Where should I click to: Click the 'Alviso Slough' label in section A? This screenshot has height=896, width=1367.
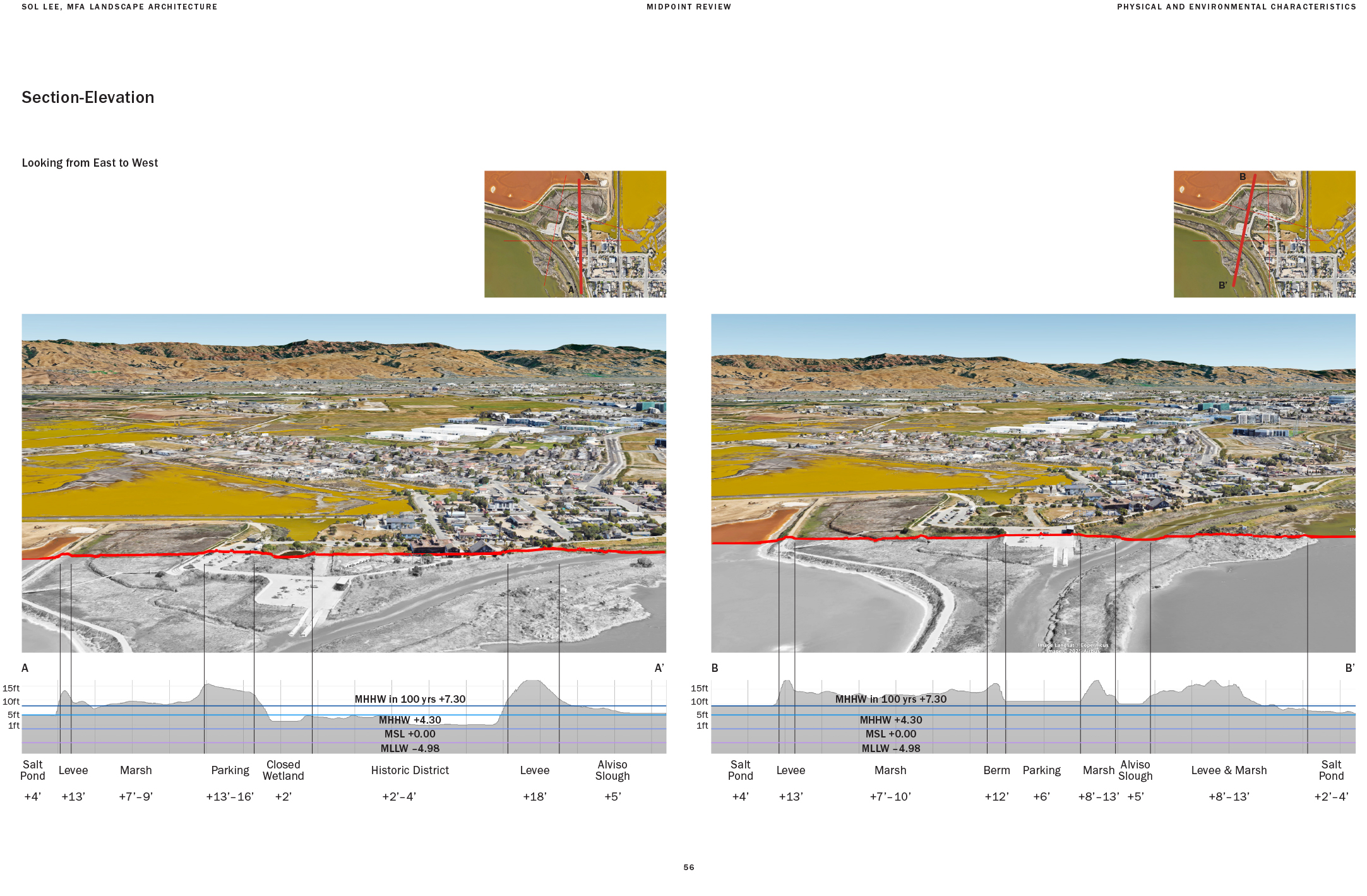pyautogui.click(x=612, y=770)
